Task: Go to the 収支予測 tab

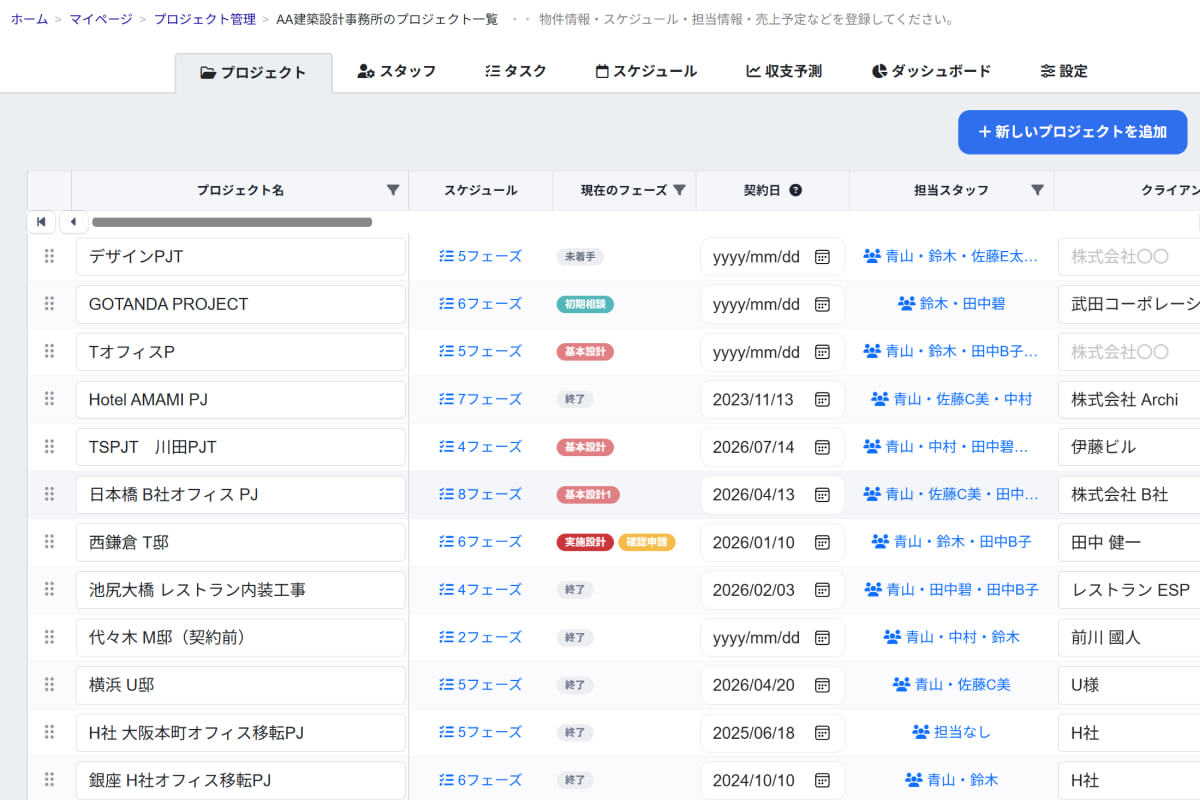Action: click(784, 71)
